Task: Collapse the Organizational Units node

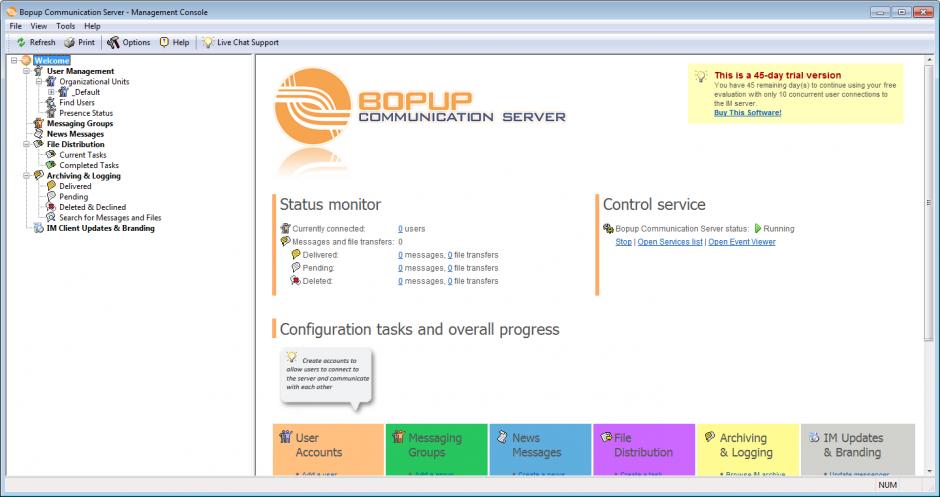Action: coord(39,82)
